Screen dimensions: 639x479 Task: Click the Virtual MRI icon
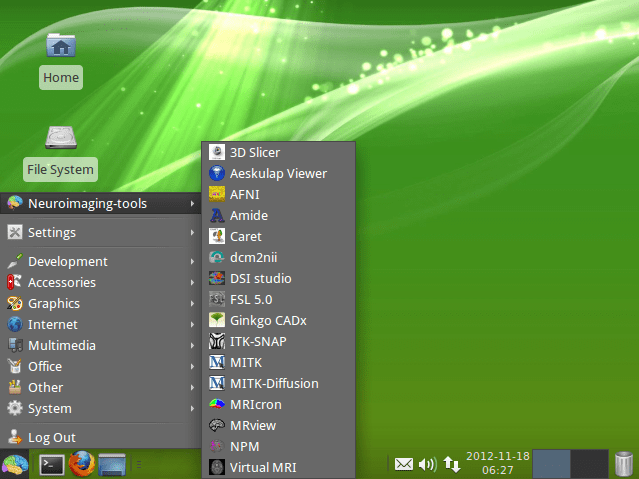pyautogui.click(x=217, y=467)
